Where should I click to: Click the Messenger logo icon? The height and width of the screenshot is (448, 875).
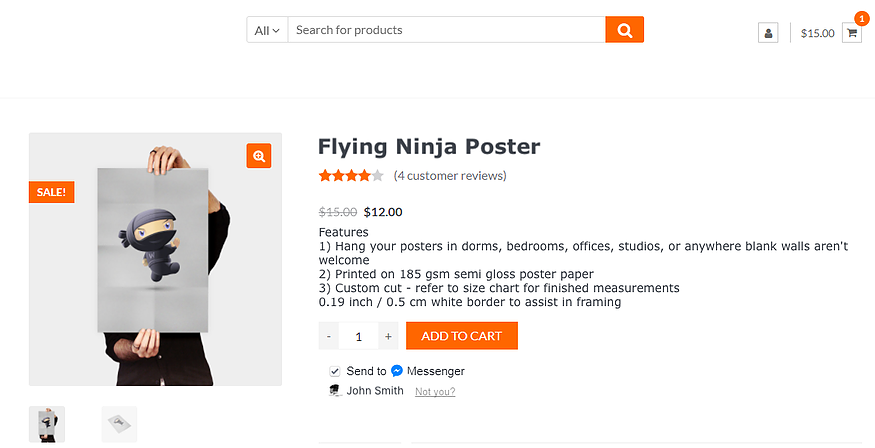pos(397,371)
